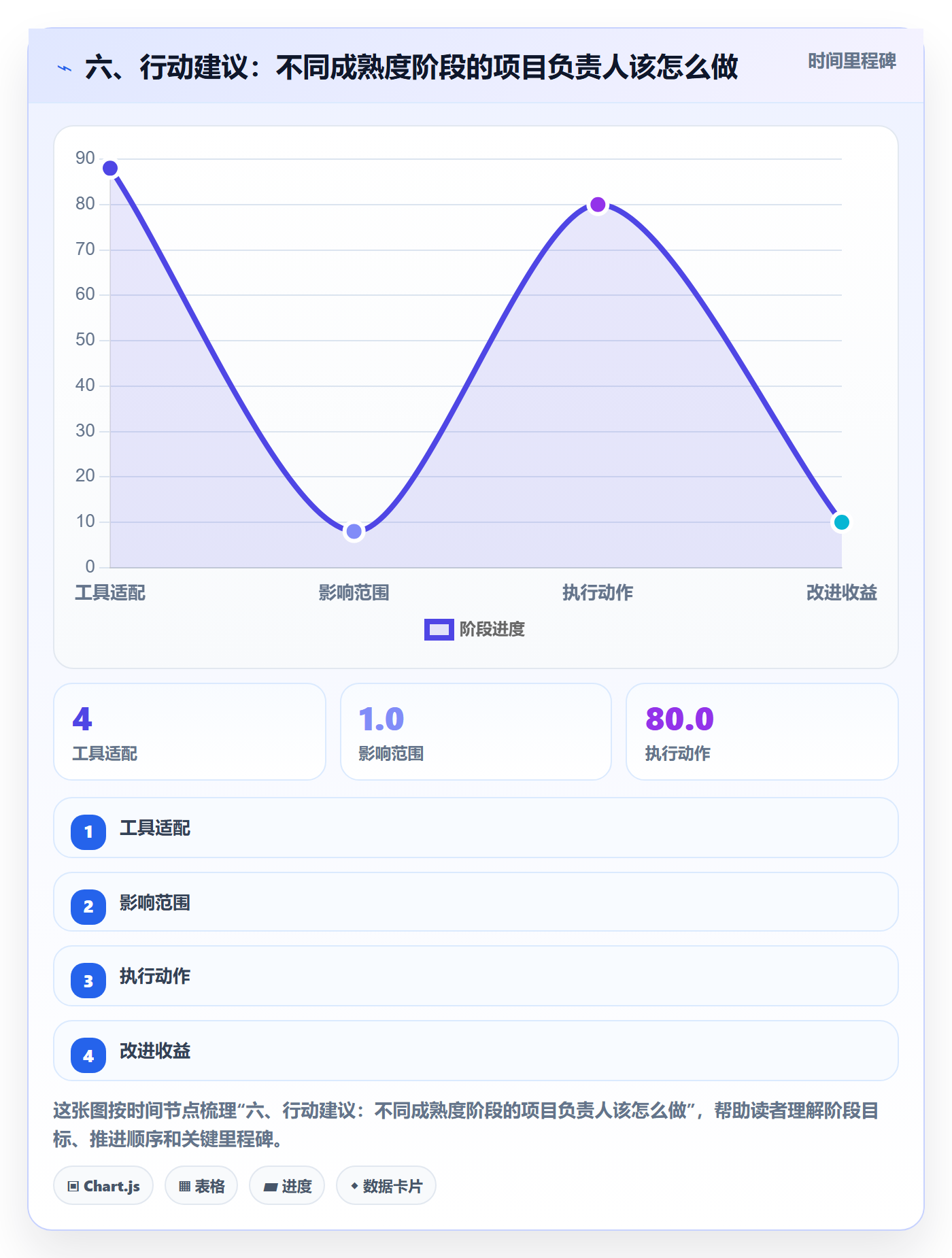The image size is (952, 1258).
Task: Select the 1.0 影响范围 data card
Action: tap(476, 732)
